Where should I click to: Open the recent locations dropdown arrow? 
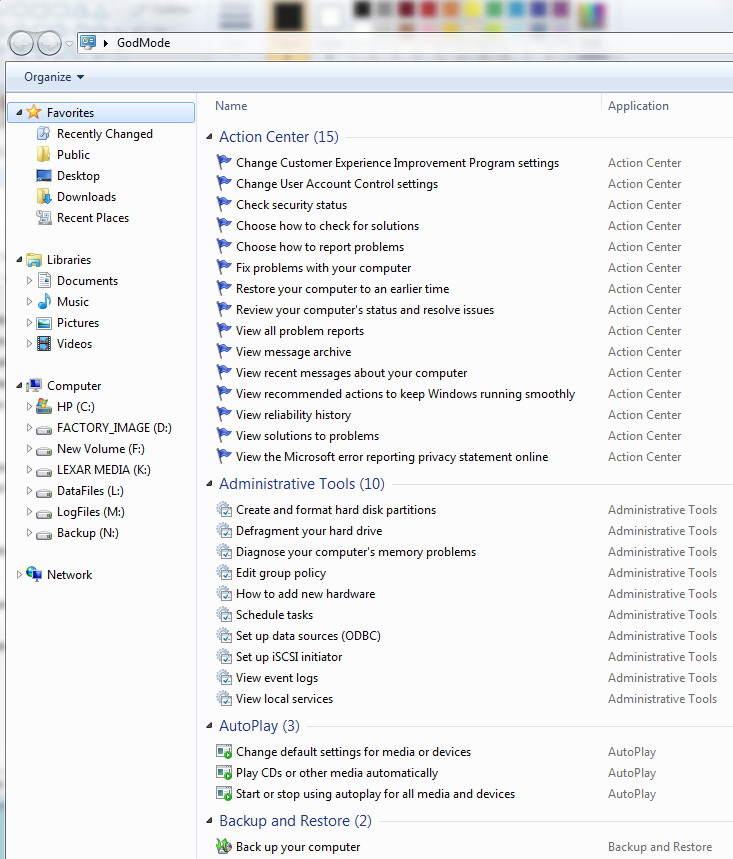click(69, 44)
